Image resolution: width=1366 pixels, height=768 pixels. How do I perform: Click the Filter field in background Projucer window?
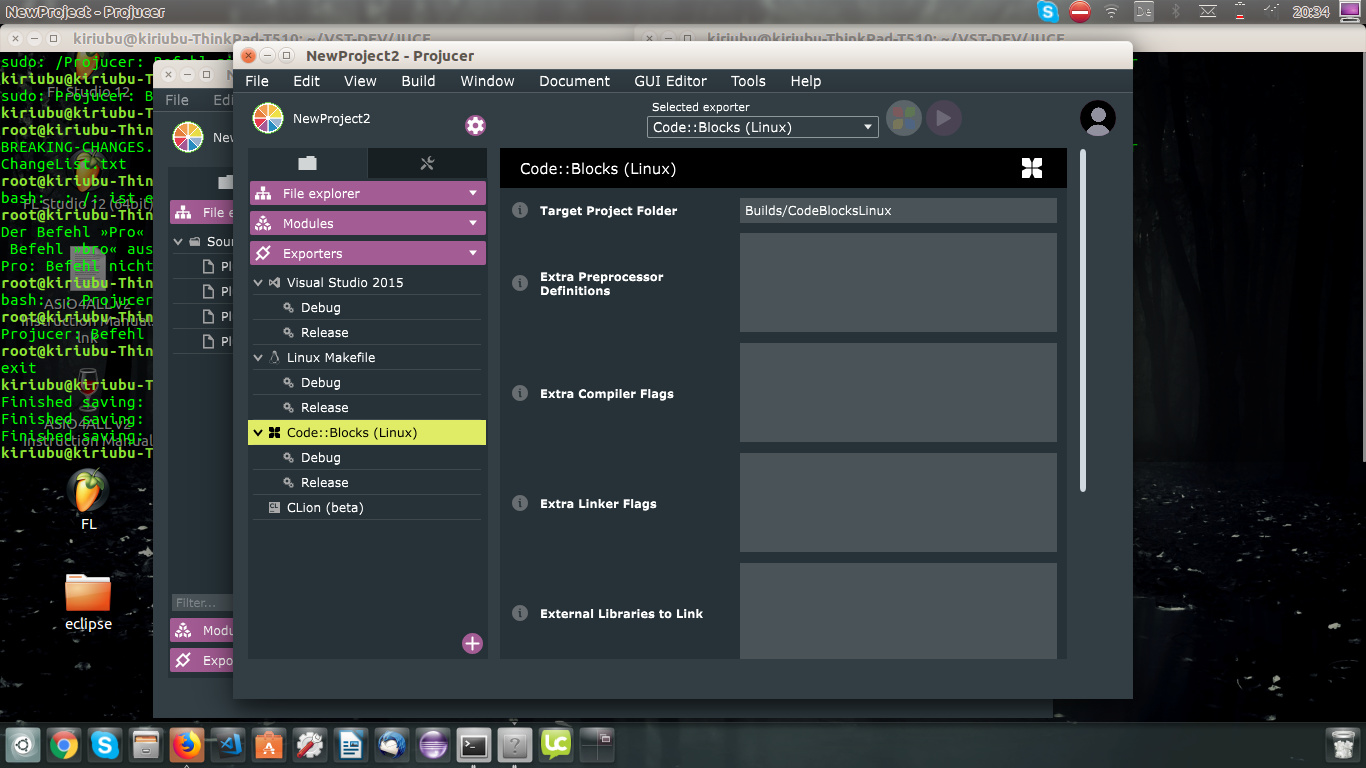202,603
